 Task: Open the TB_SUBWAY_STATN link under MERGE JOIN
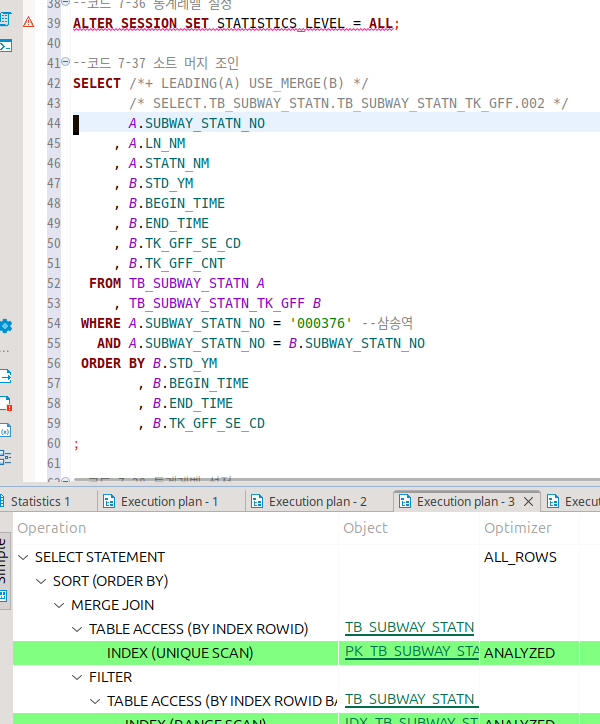409,628
